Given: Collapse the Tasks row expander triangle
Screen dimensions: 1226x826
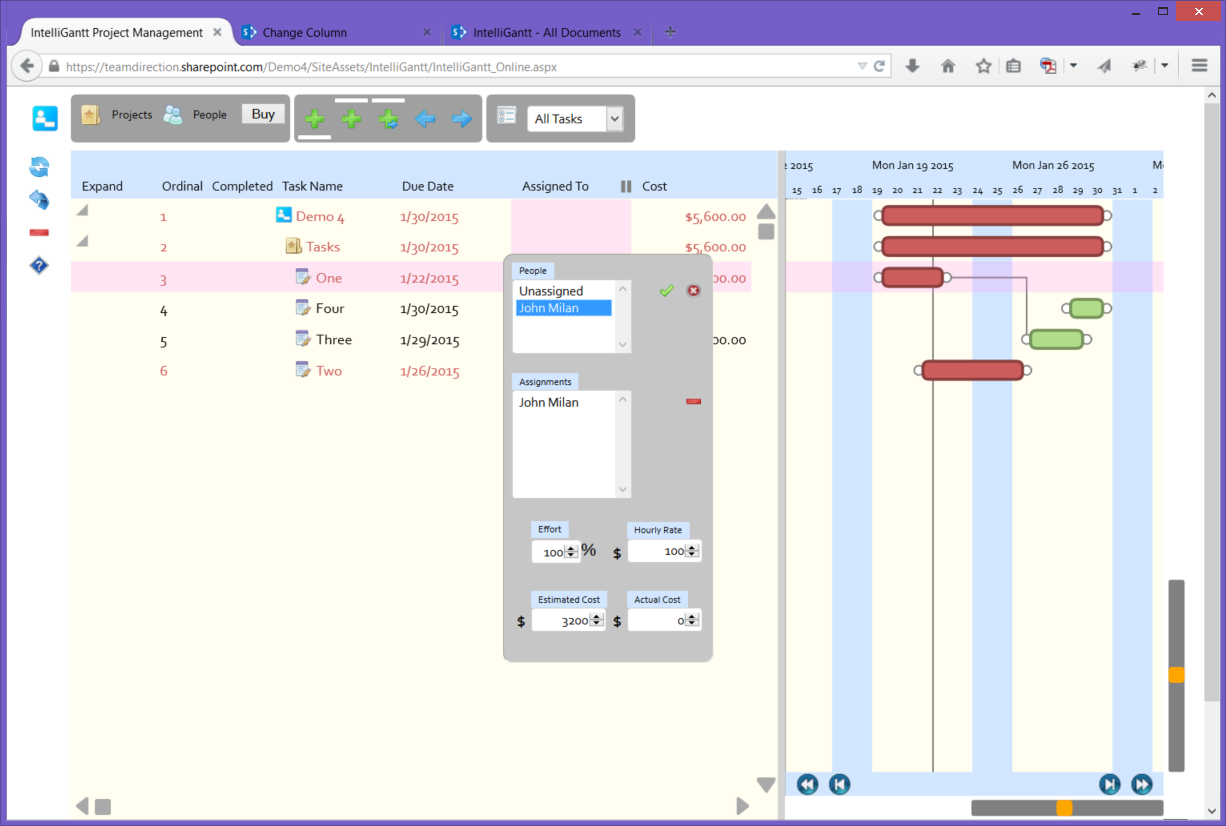Looking at the screenshot, I should coord(82,241).
